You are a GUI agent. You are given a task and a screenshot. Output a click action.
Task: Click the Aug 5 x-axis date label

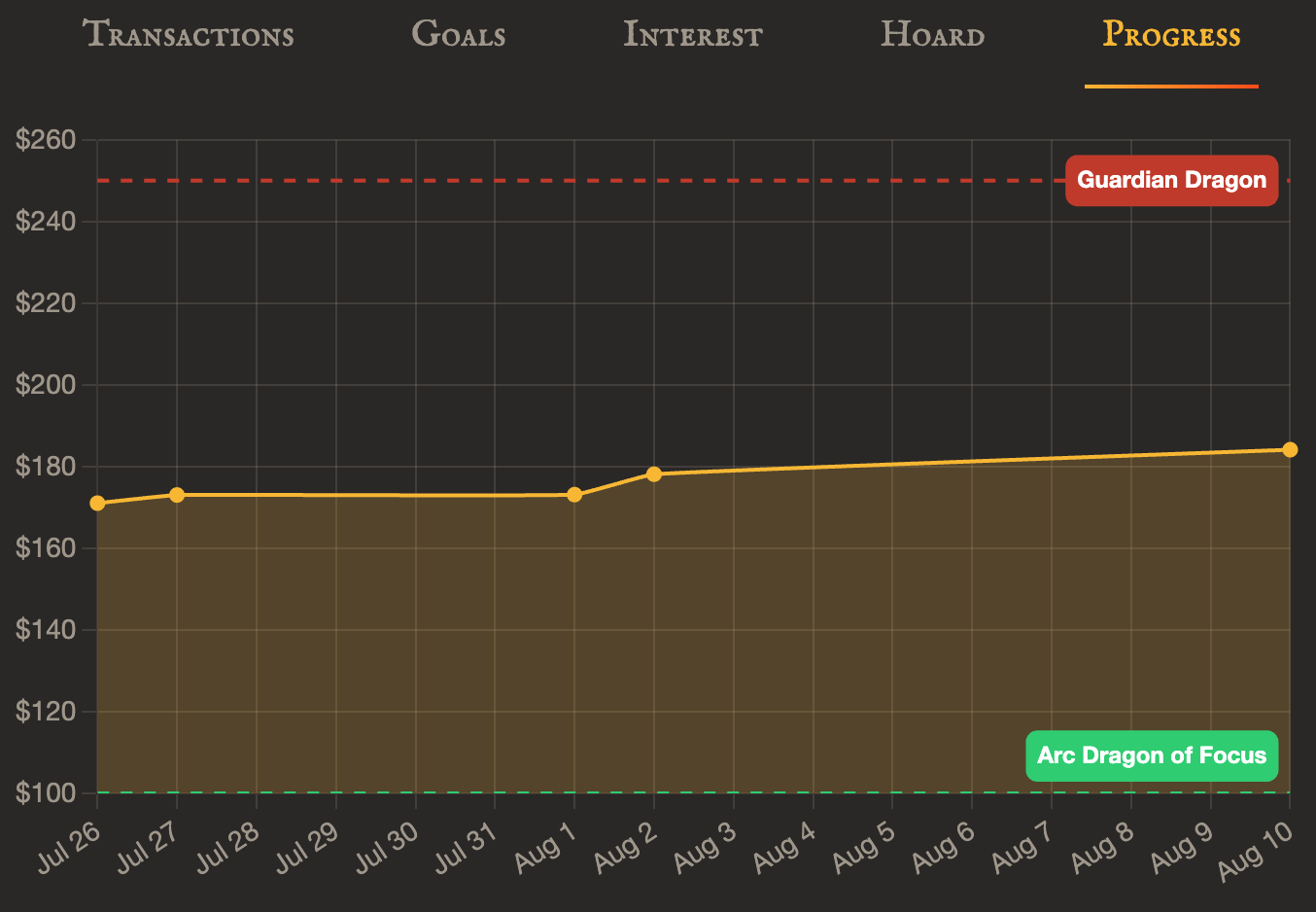(863, 844)
